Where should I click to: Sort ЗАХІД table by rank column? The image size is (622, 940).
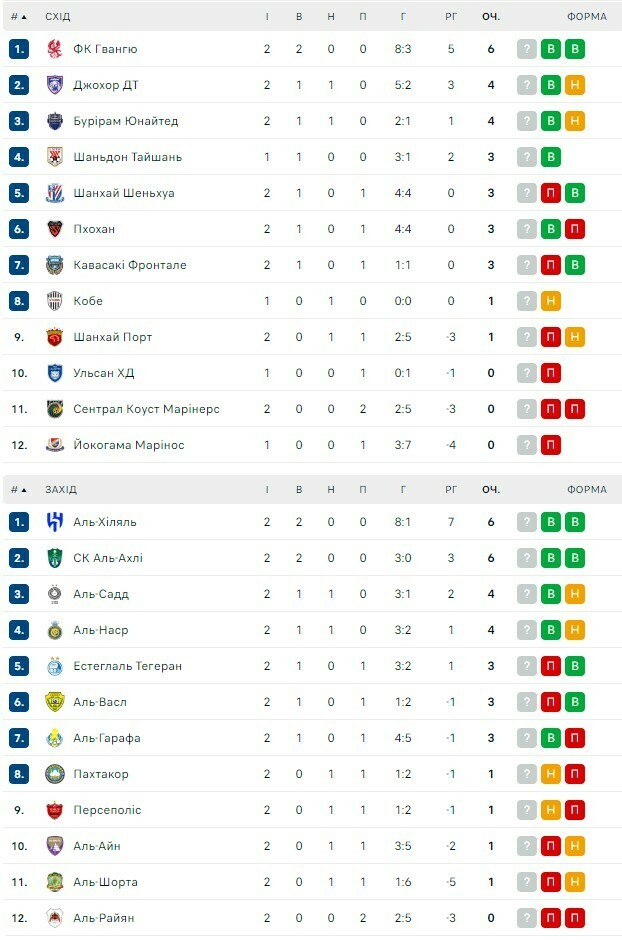coord(19,490)
